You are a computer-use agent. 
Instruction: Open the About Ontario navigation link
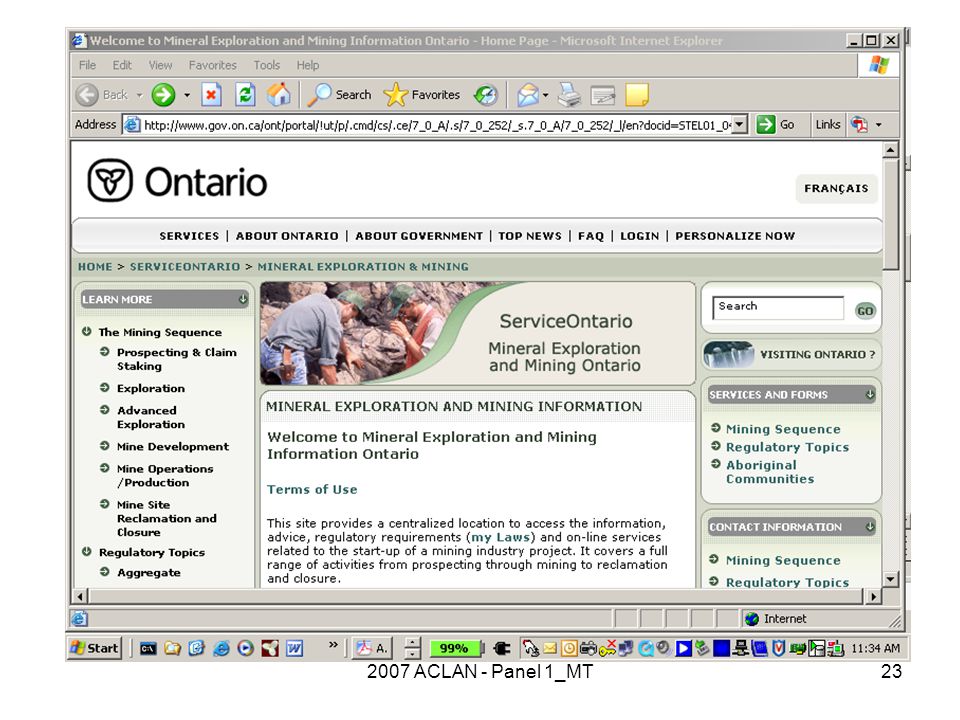pos(287,236)
